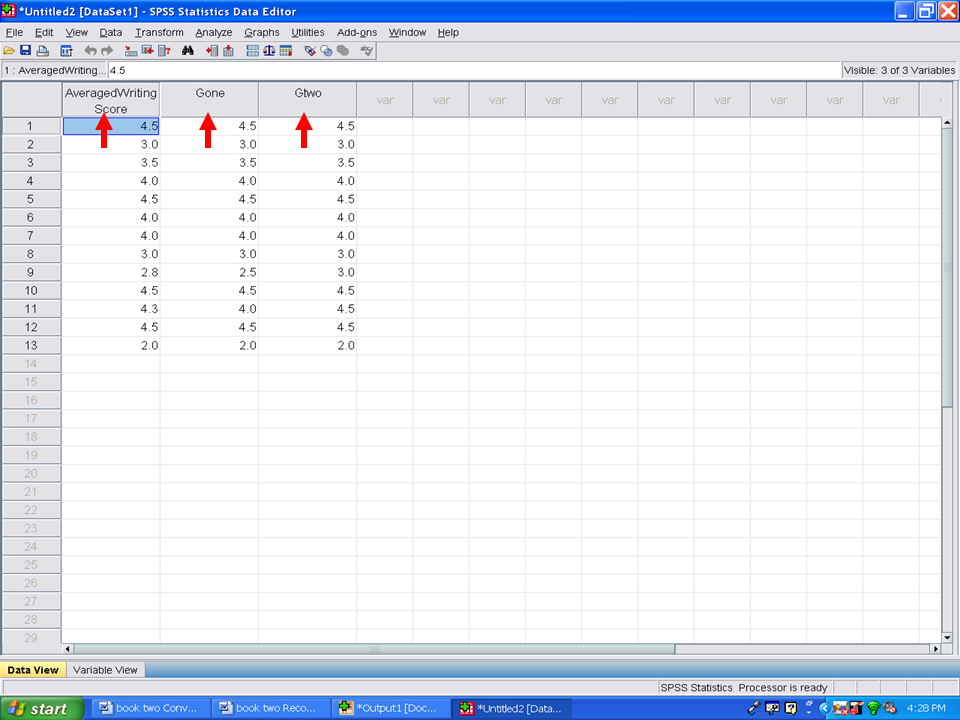Viewport: 960px width, 720px height.
Task: Click the Weight Cases scale icon
Action: [269, 50]
